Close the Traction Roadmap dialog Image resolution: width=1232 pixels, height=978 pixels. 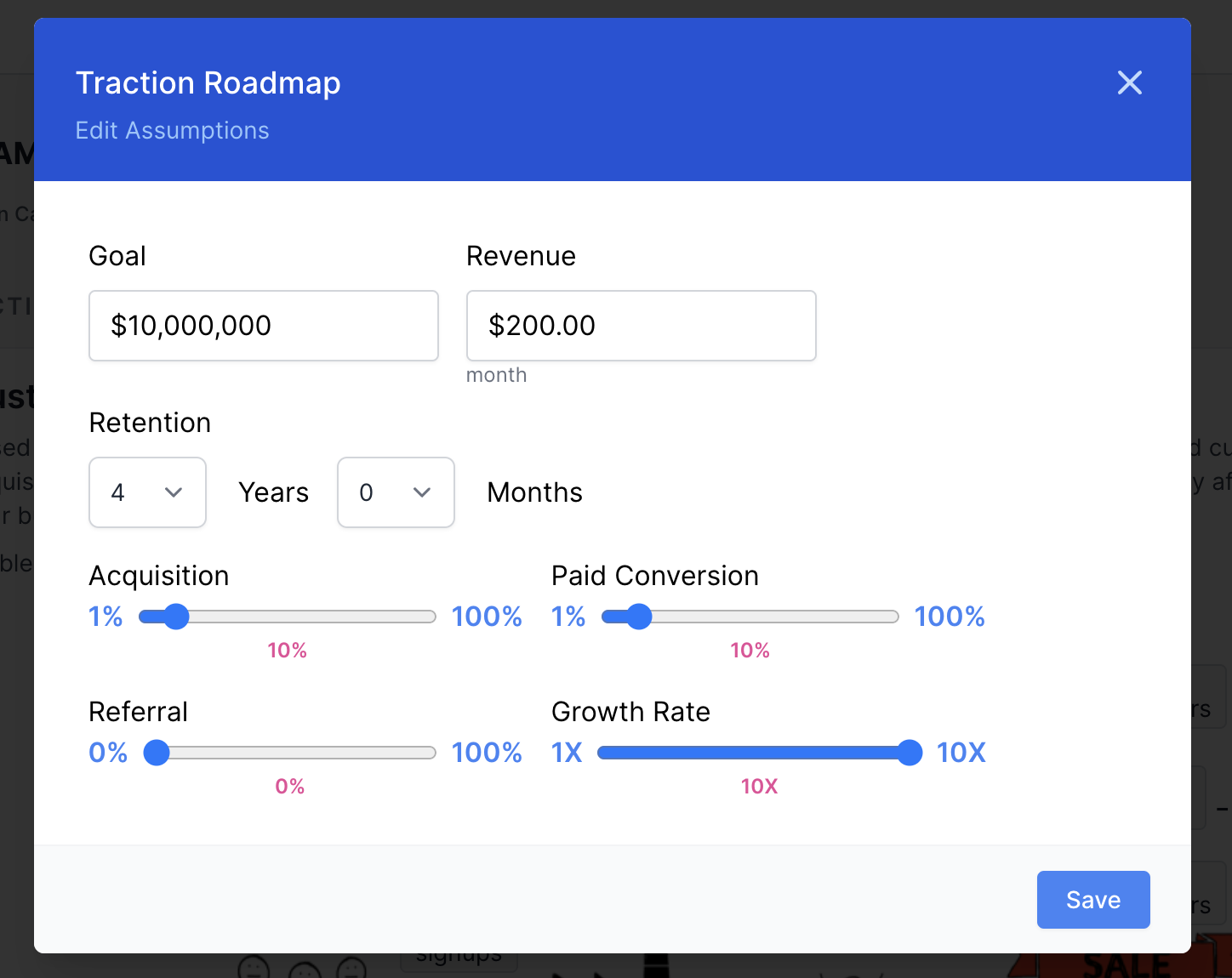click(1129, 82)
